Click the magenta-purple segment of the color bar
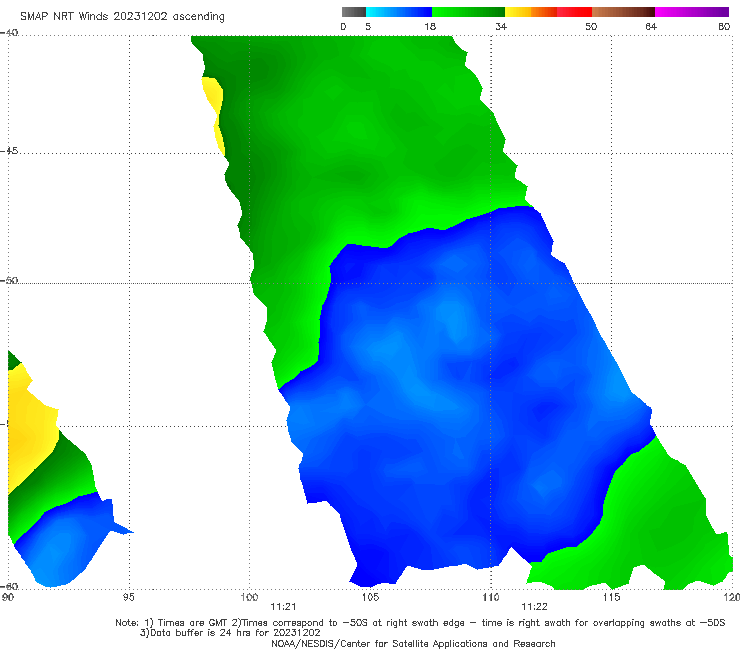Image resolution: width=740 pixels, height=650 pixels. (692, 12)
